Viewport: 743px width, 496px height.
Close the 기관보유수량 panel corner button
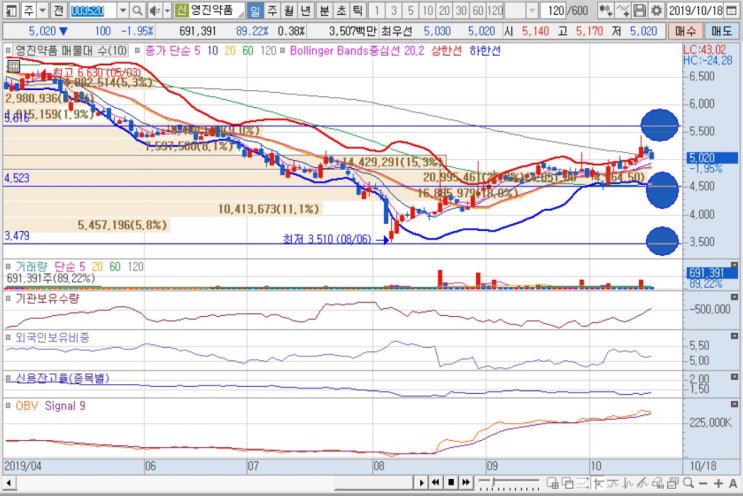734,297
